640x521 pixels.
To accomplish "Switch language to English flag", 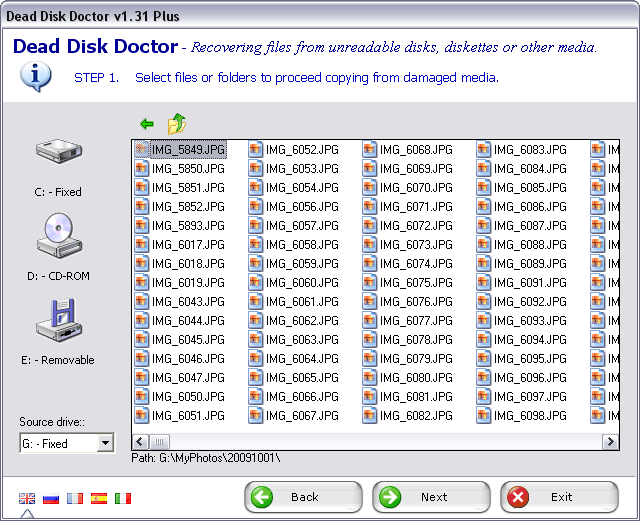I will coord(27,499).
